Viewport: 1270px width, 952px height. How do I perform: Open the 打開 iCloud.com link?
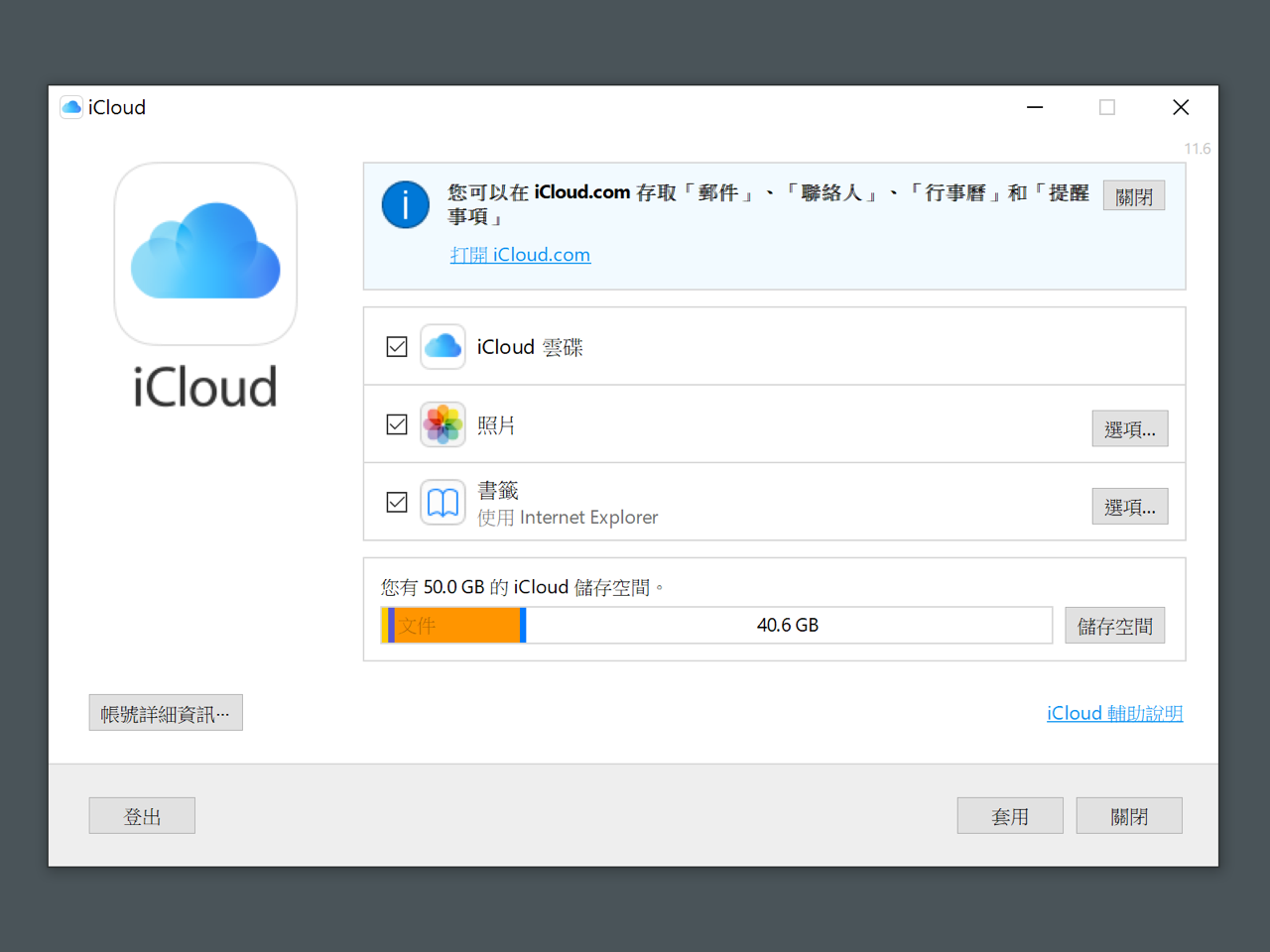point(520,255)
